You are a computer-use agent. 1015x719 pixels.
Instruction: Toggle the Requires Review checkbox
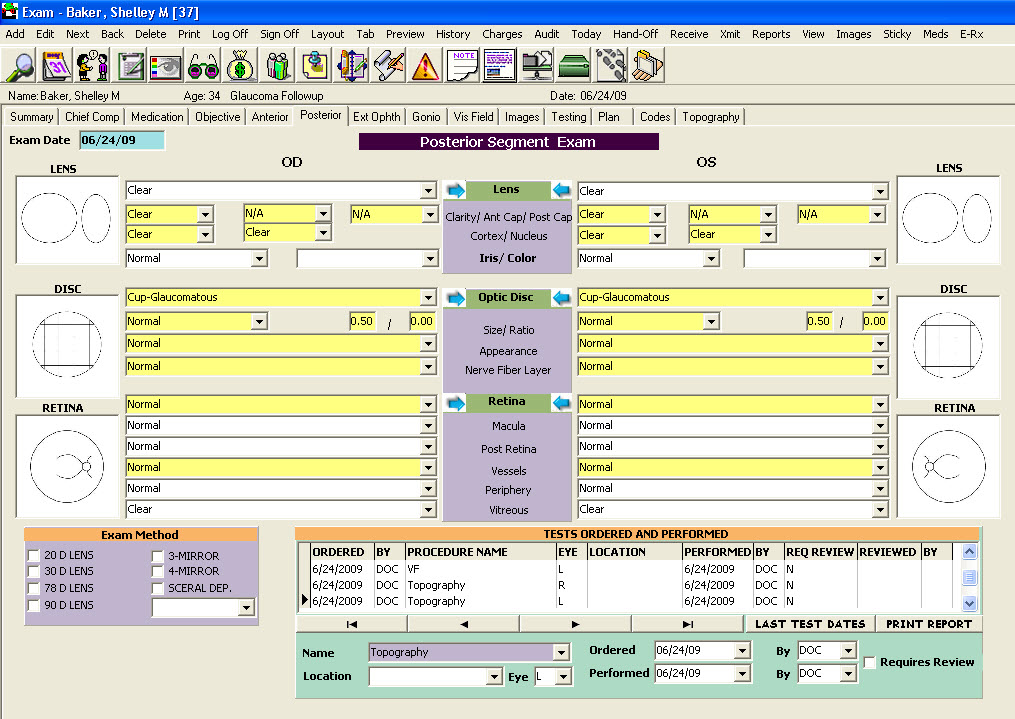[870, 662]
